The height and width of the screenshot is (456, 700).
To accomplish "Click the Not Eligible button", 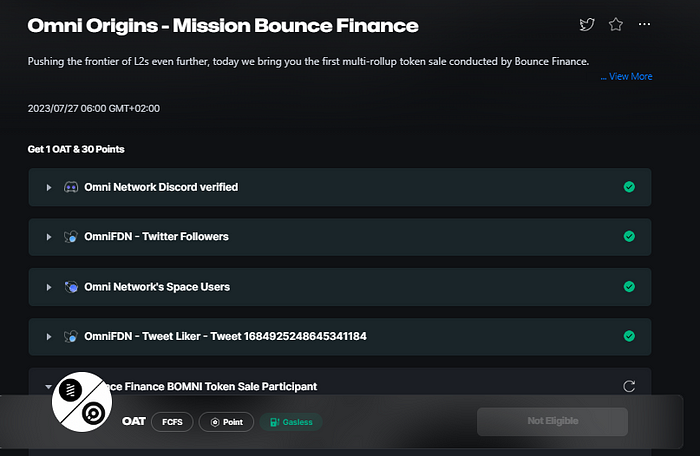I will 552,421.
